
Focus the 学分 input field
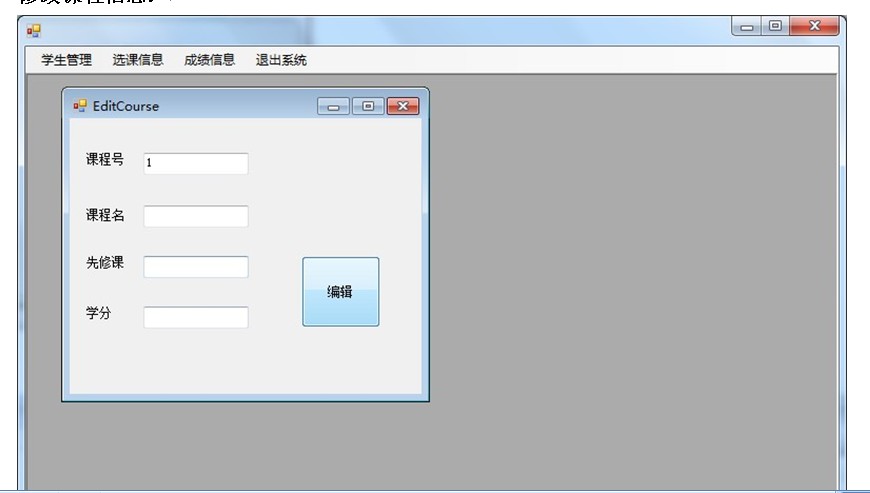[x=196, y=317]
